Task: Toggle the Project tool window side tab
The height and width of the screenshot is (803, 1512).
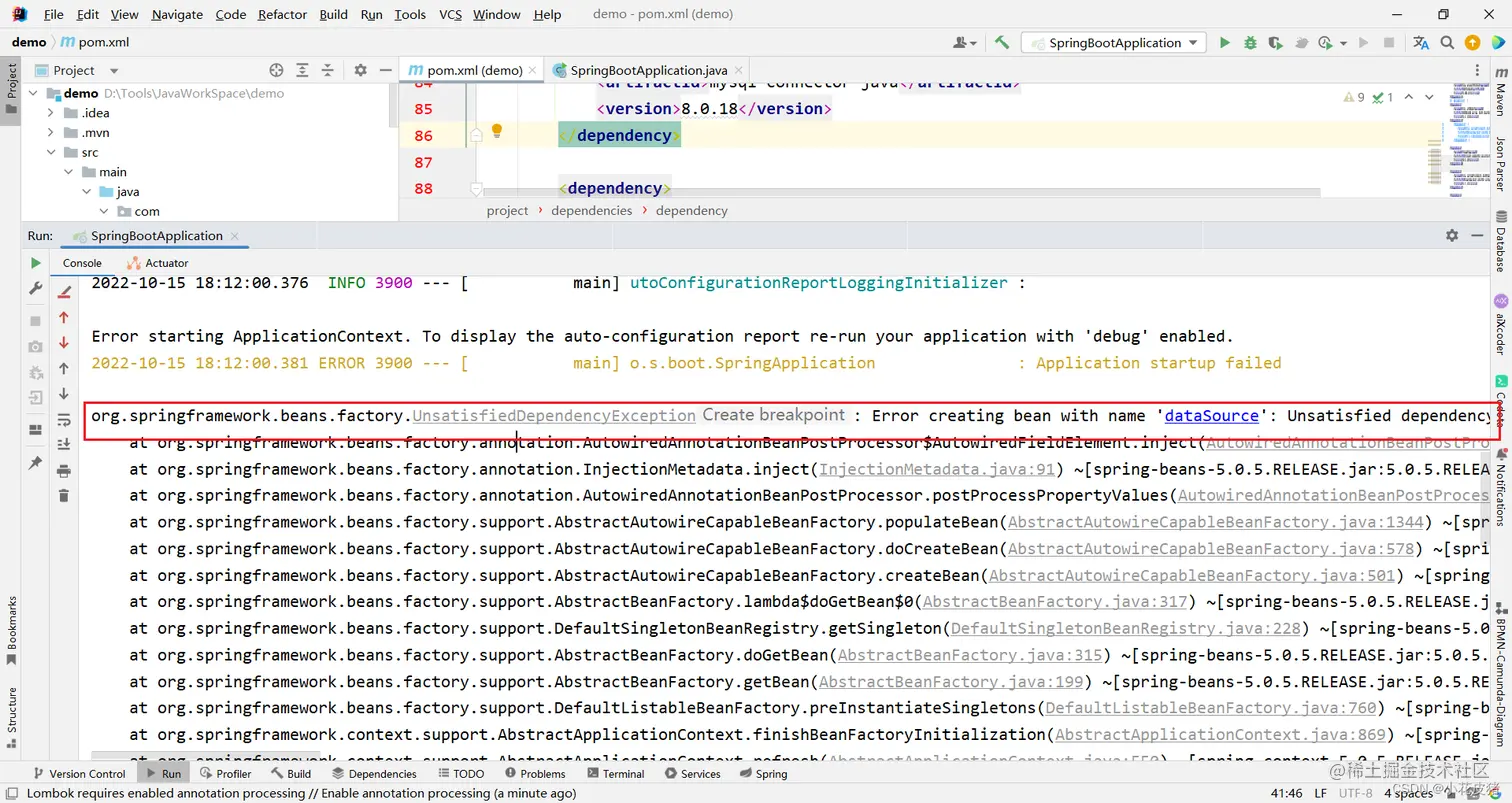Action: tap(11, 89)
